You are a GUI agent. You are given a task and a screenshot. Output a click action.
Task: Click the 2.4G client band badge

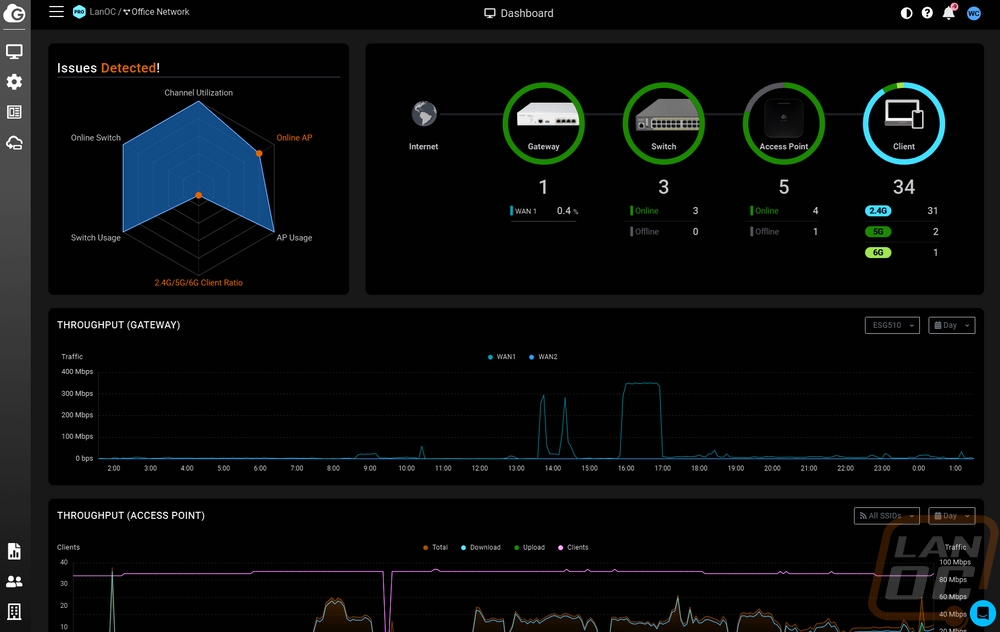tap(877, 211)
